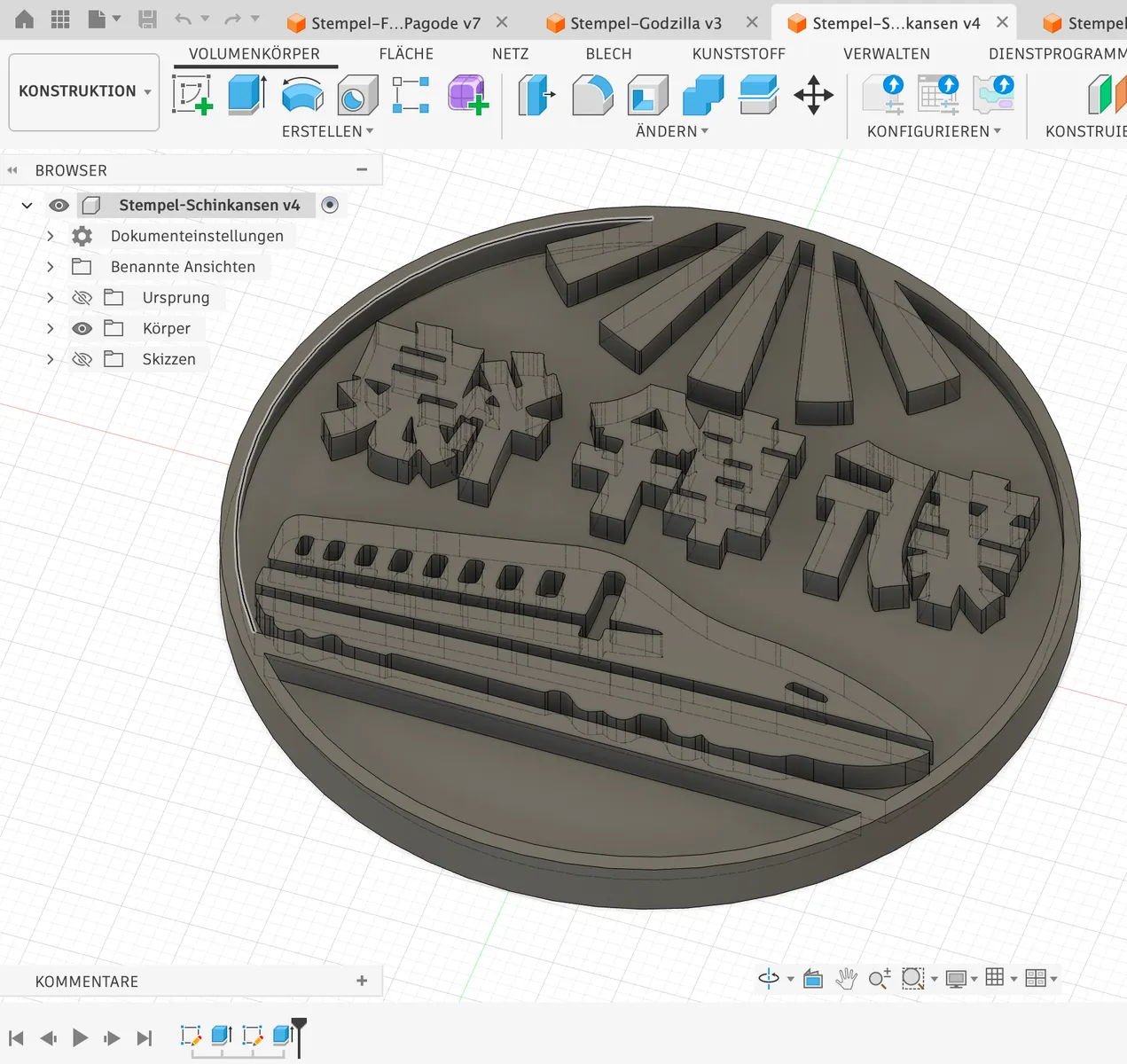Select last extrude feature in timeline
The height and width of the screenshot is (1064, 1127).
[283, 1035]
